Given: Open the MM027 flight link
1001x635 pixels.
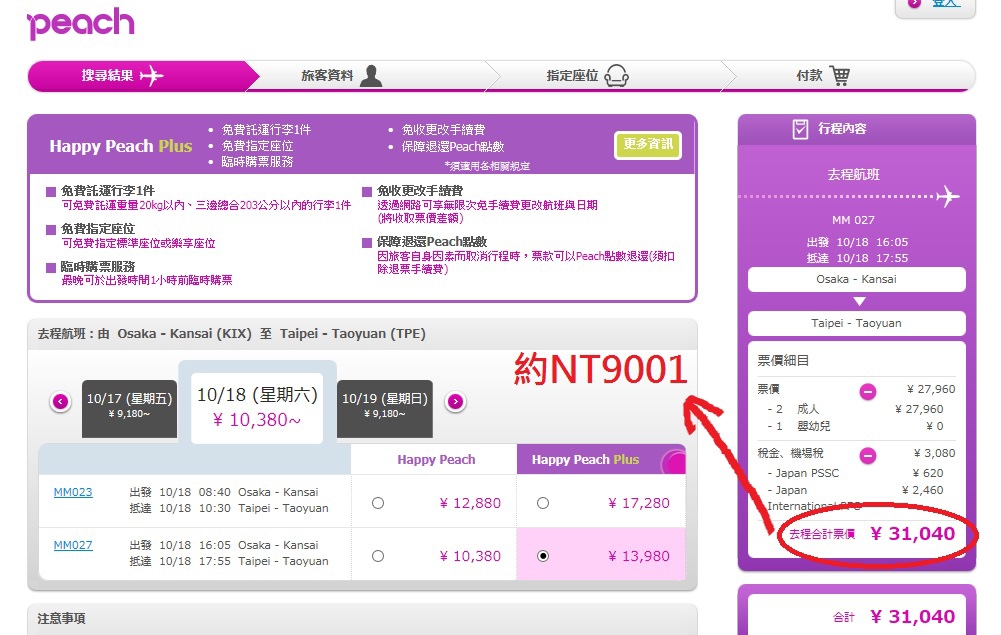Looking at the screenshot, I should pos(73,545).
